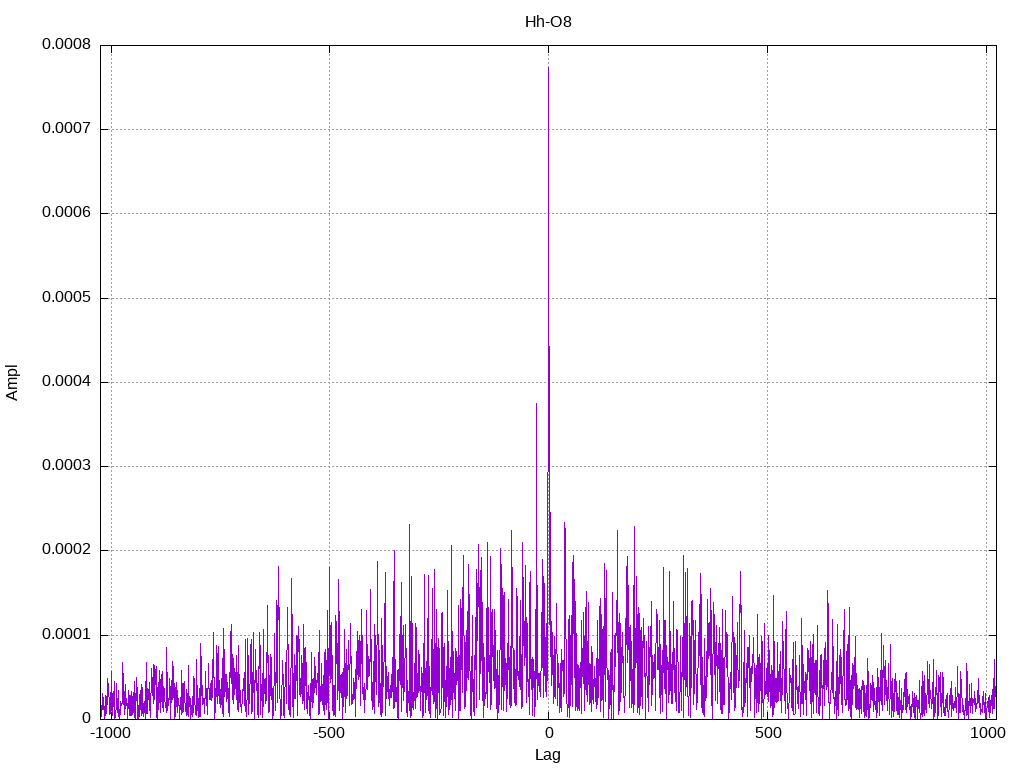Click the 0.0004 y-axis tick label
1024x768 pixels.
click(66, 382)
